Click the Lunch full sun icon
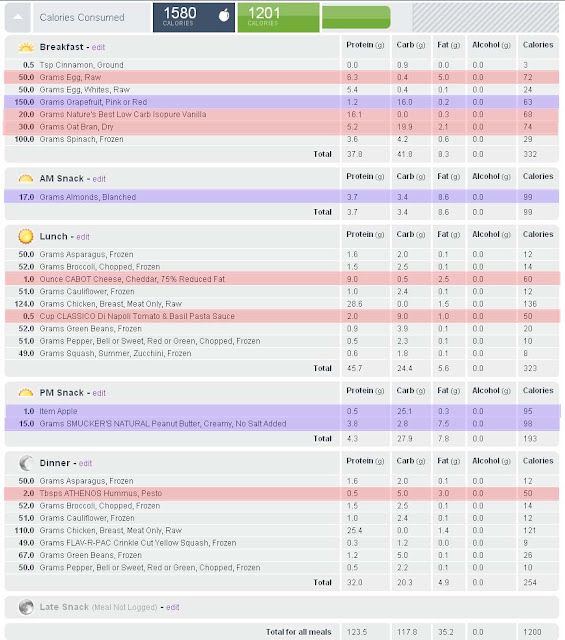The height and width of the screenshot is (640, 565). (26, 236)
